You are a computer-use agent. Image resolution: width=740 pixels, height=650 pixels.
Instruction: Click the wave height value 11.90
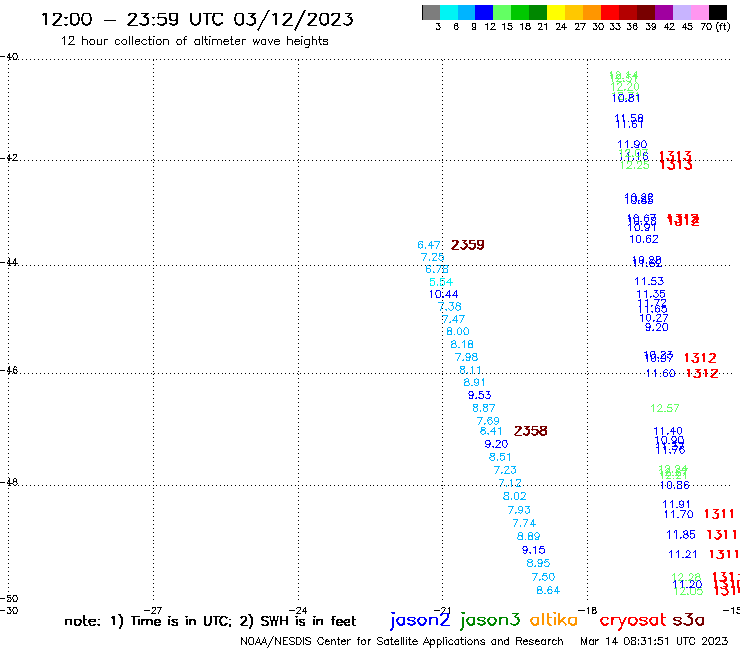click(x=632, y=144)
